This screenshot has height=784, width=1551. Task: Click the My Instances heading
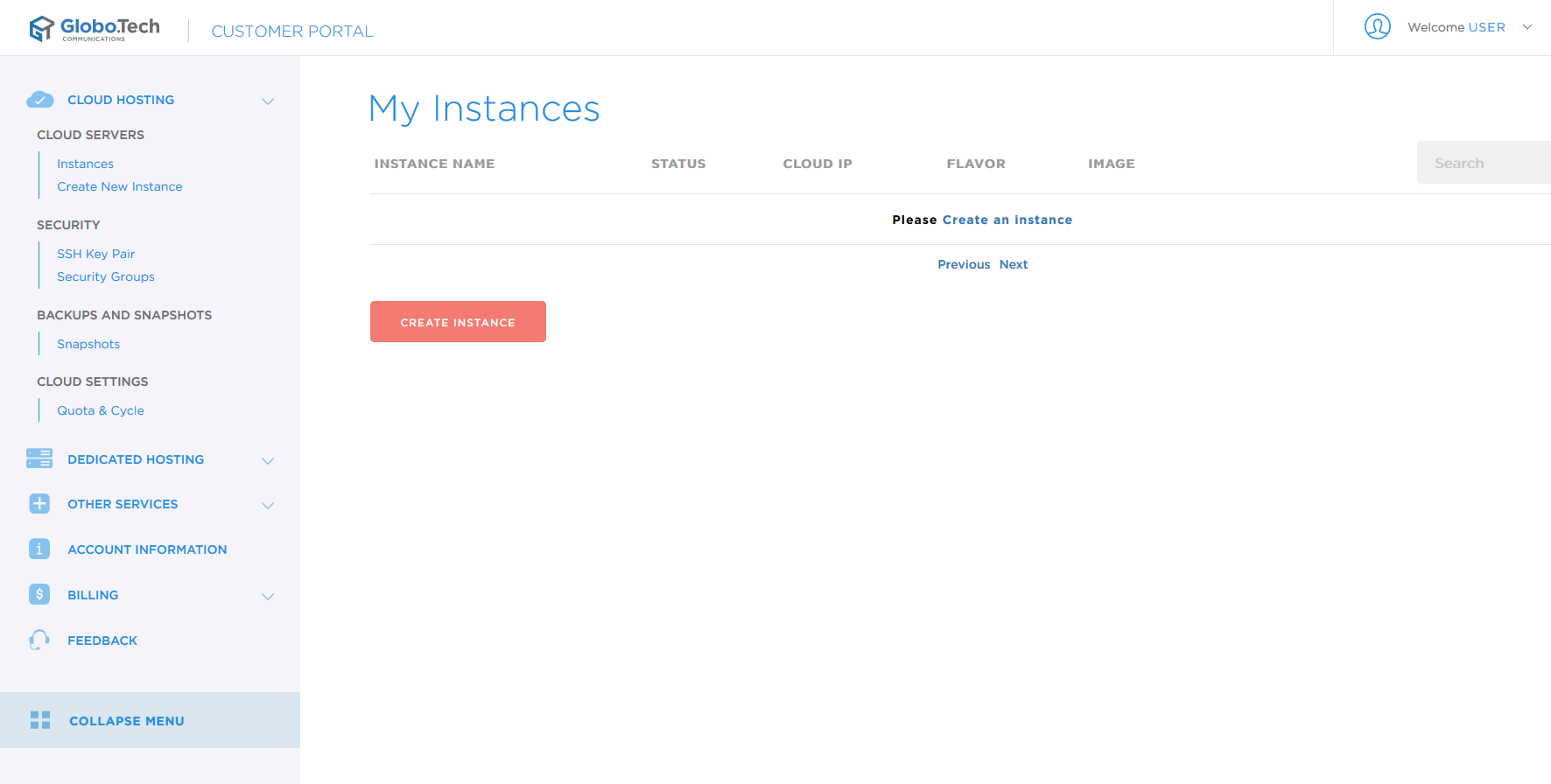coord(484,108)
